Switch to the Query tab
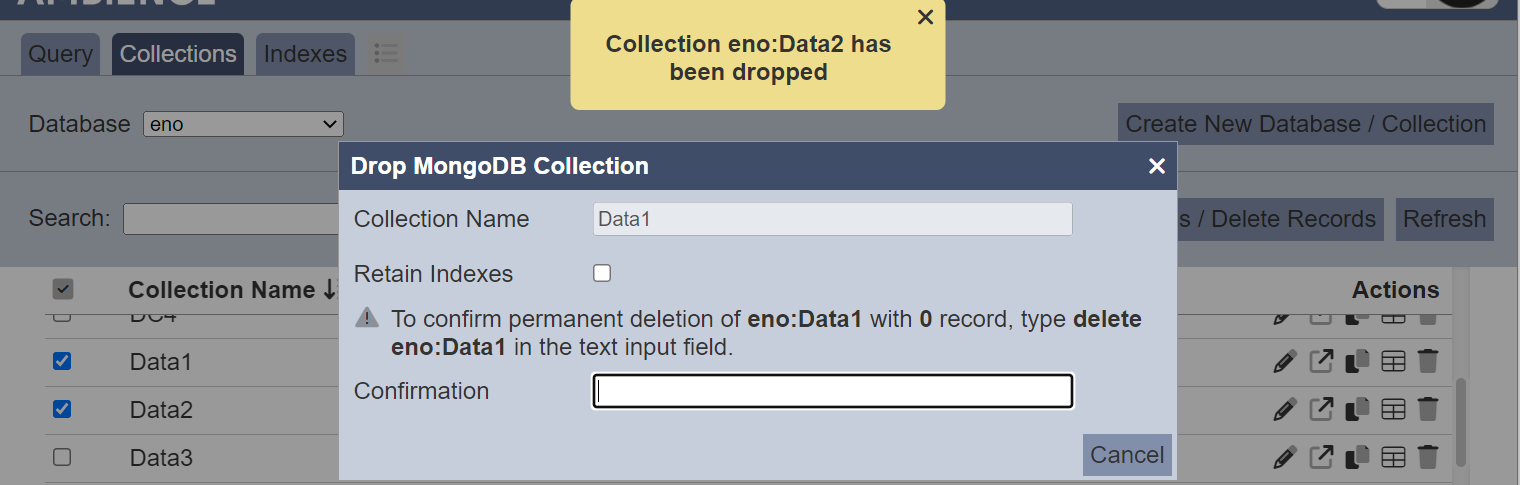1520x485 pixels. (x=60, y=54)
